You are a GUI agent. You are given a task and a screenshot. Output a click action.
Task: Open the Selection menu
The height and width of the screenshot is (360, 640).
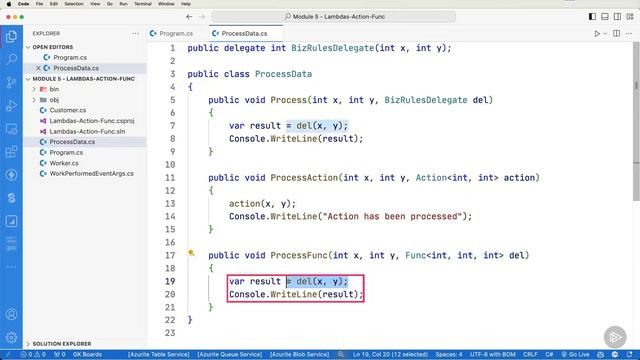coord(74,4)
